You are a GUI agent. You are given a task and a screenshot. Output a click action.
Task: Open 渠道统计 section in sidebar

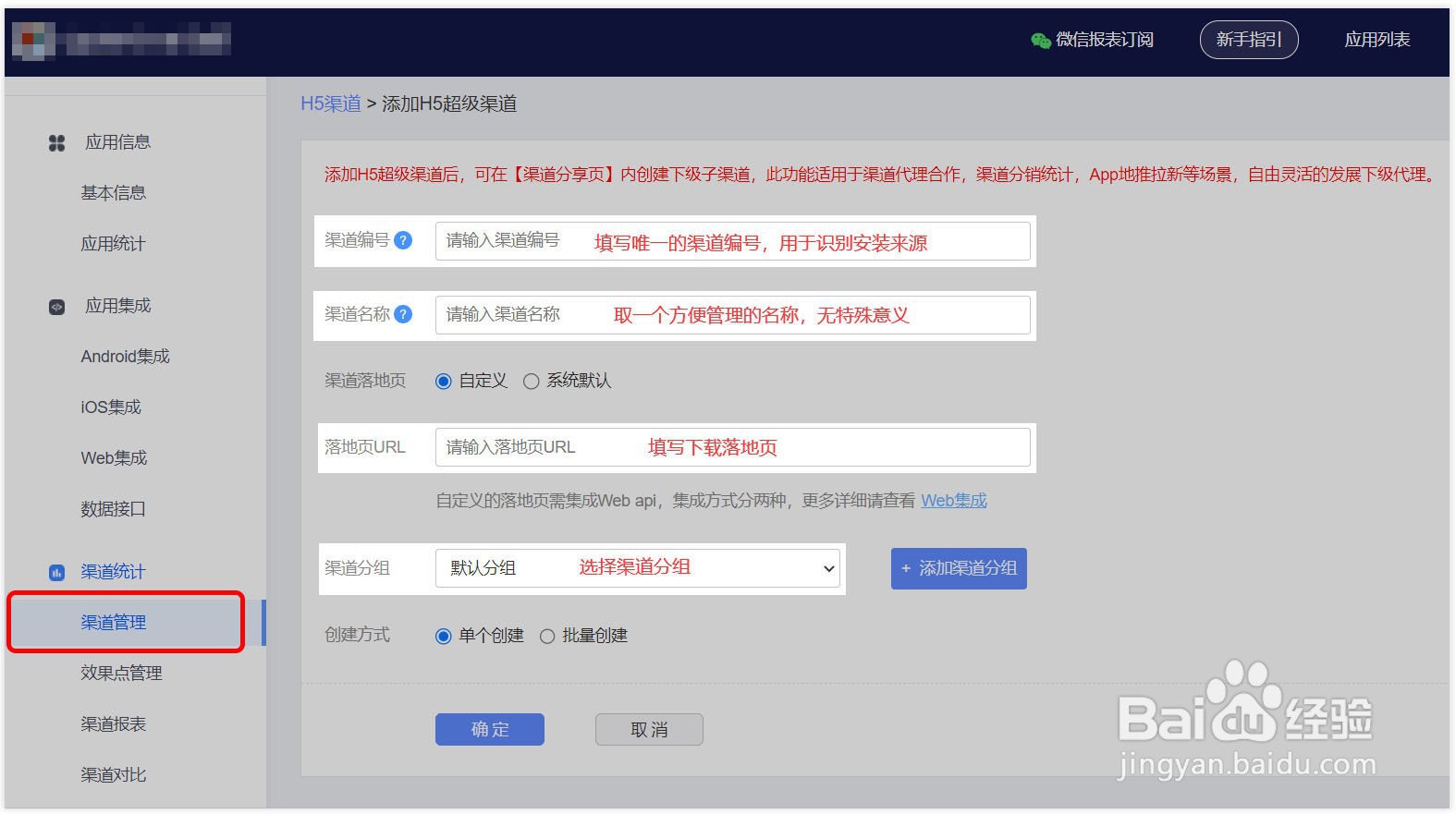[113, 572]
